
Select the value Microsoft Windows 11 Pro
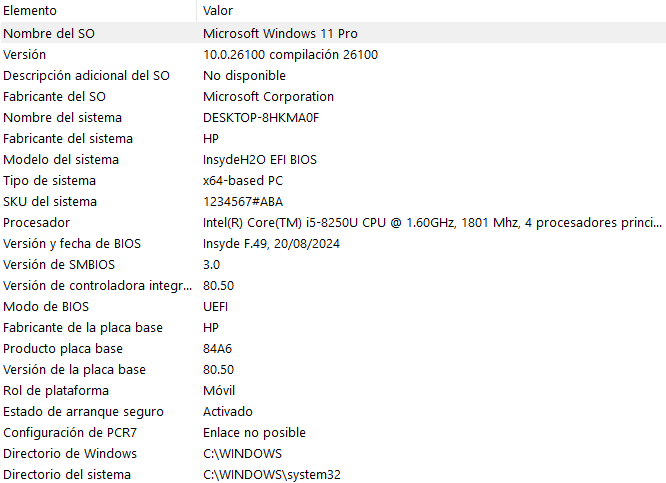pyautogui.click(x=280, y=34)
